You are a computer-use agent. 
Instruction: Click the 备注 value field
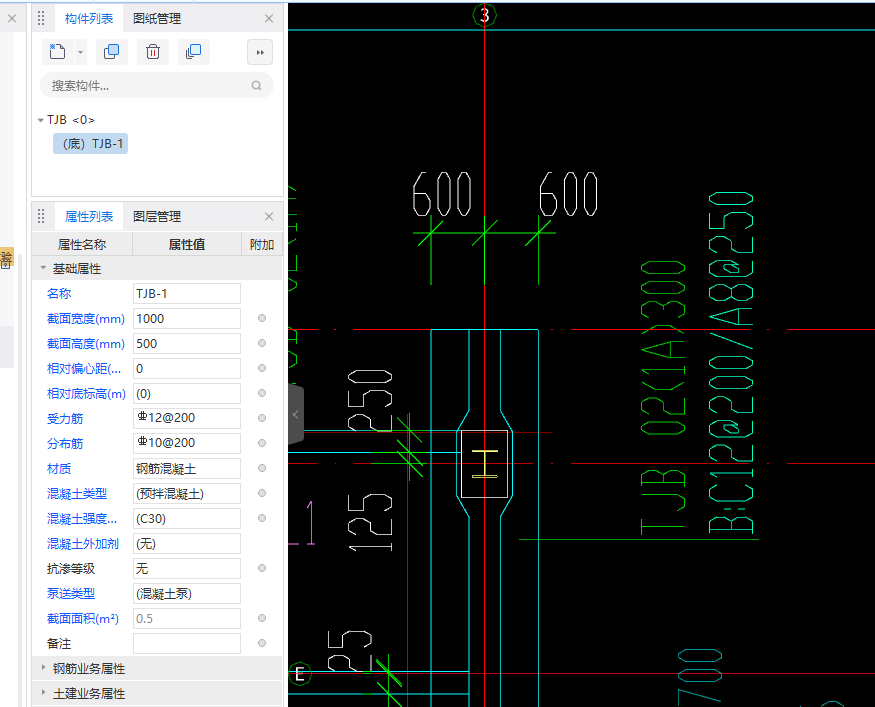coord(187,643)
